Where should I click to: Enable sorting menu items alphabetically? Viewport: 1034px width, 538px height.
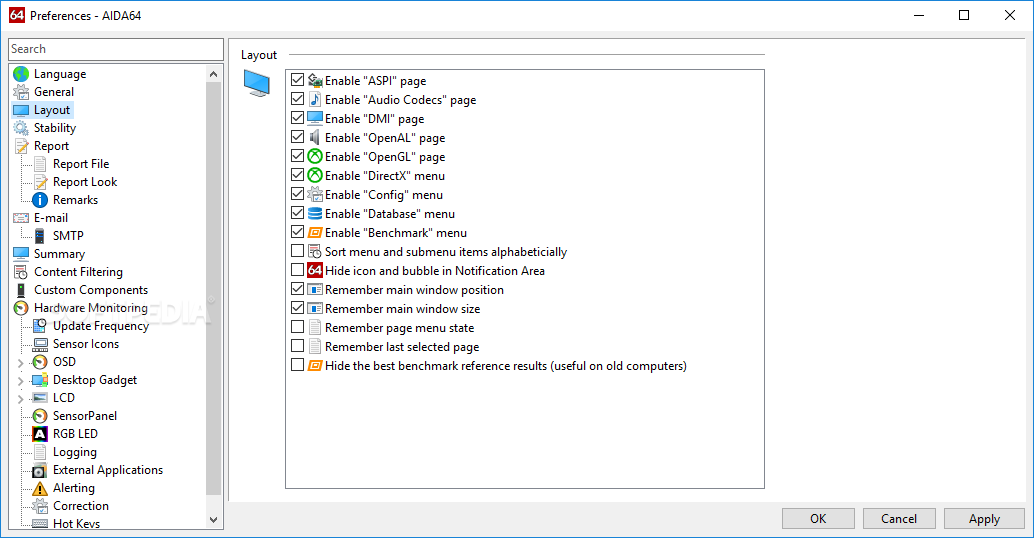(x=297, y=251)
